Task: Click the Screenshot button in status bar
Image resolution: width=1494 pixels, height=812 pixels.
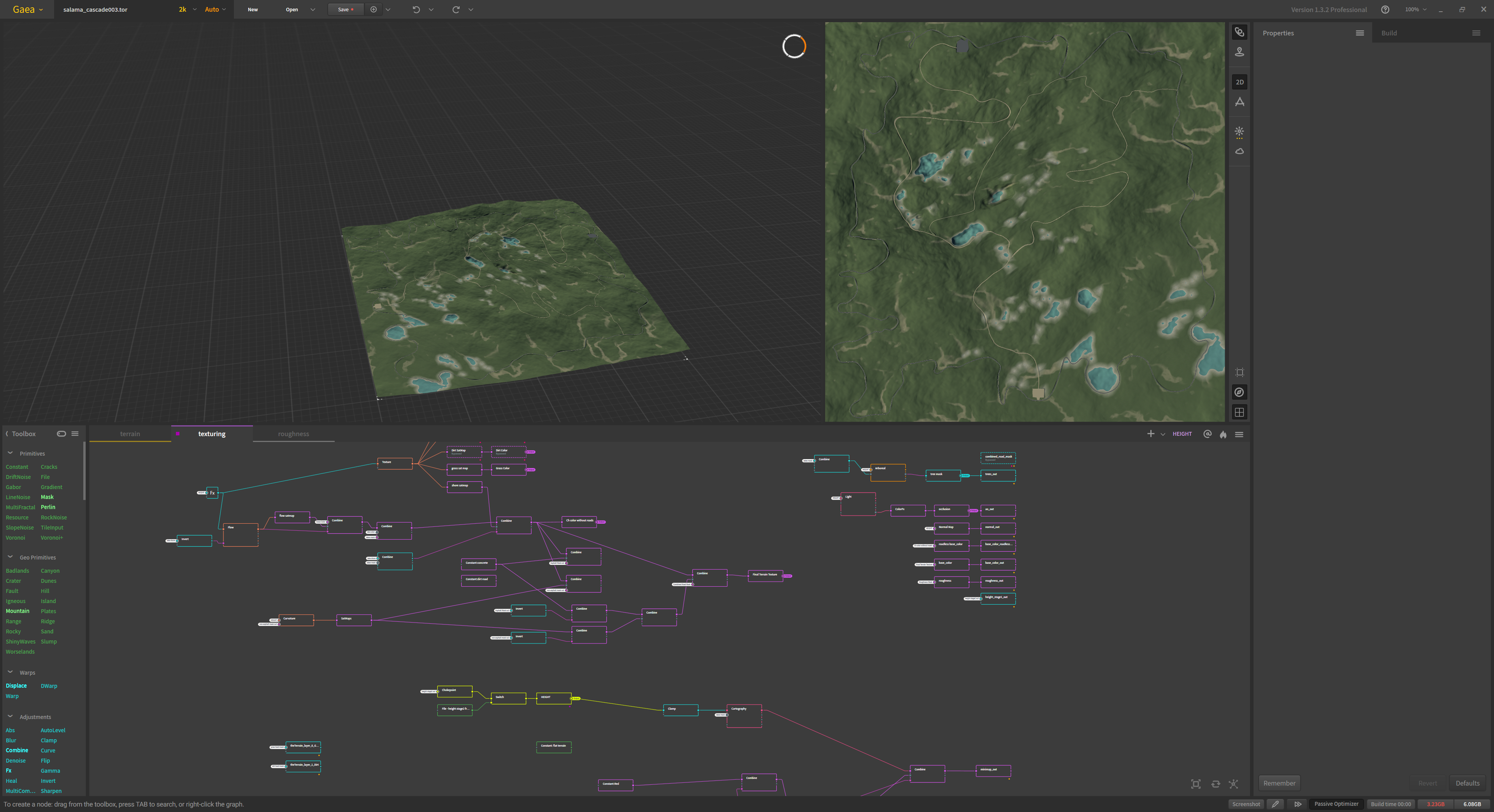Action: (1246, 804)
